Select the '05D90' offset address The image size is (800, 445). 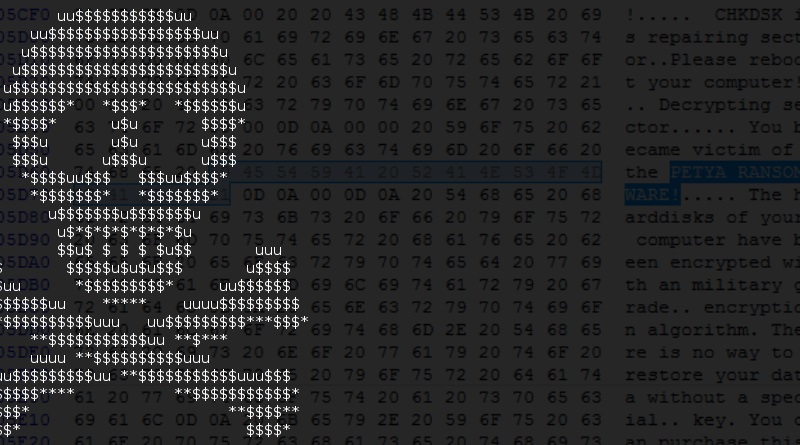tap(25, 239)
